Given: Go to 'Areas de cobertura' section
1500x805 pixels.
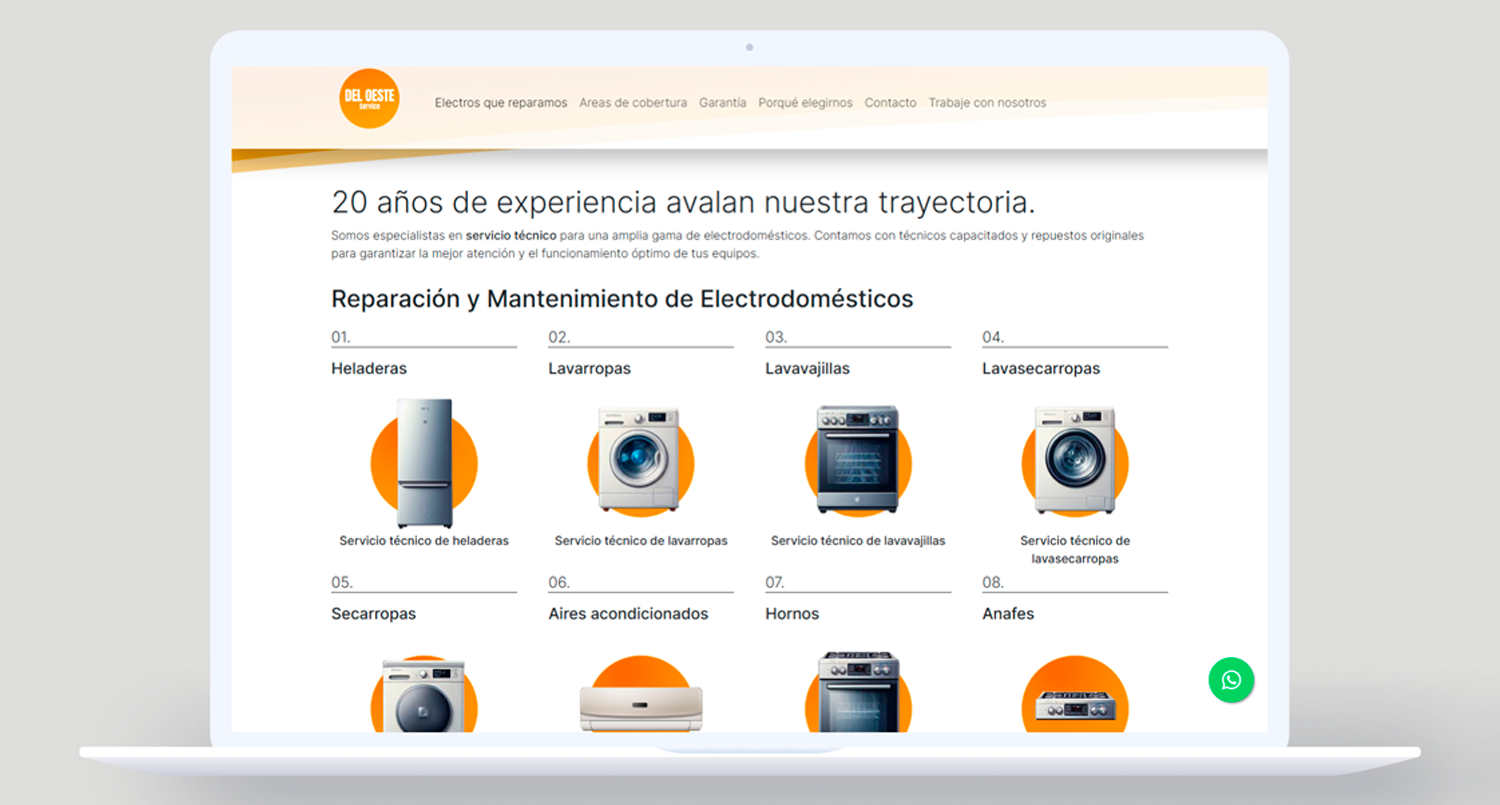Looking at the screenshot, I should (633, 103).
